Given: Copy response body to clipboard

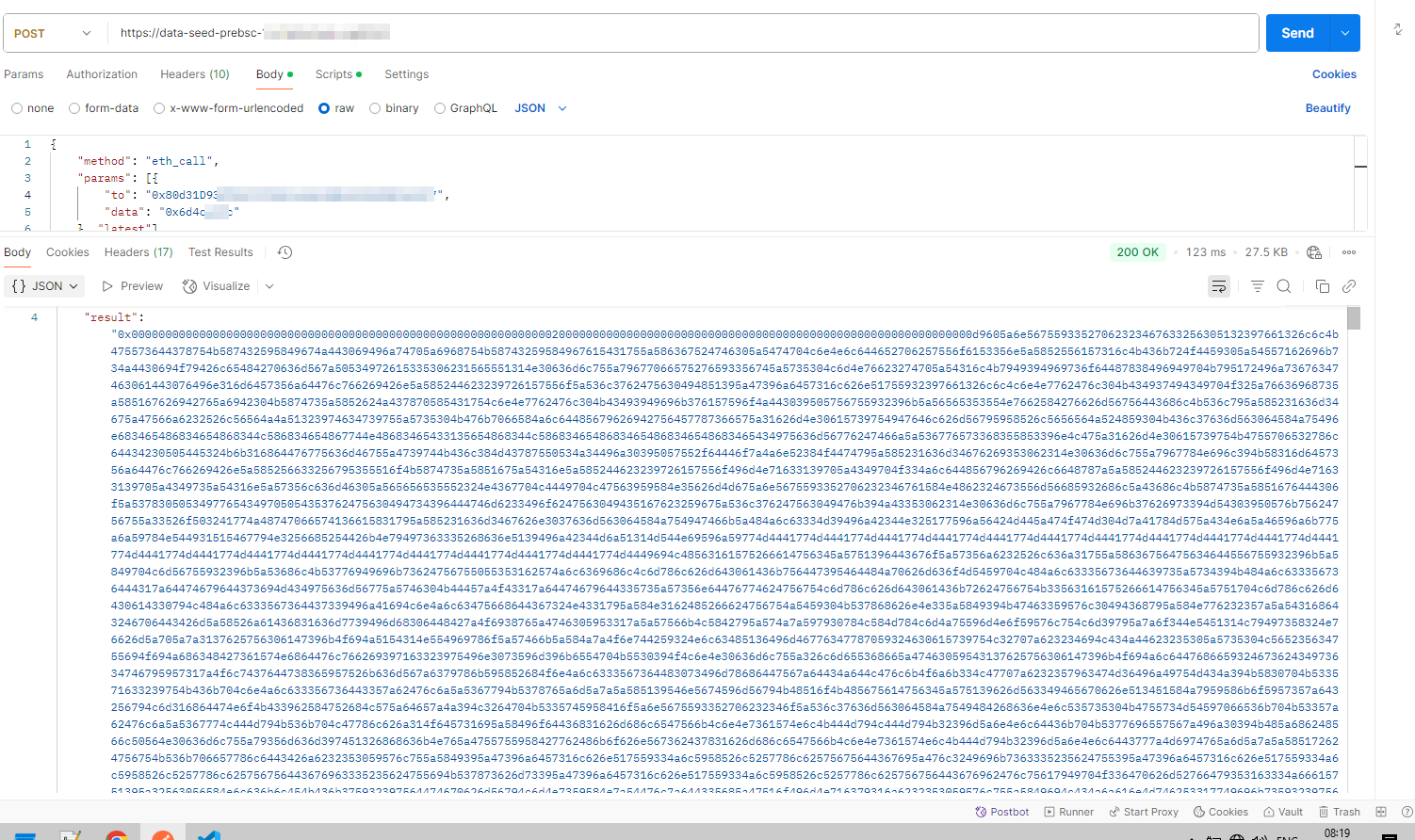Looking at the screenshot, I should [1322, 286].
